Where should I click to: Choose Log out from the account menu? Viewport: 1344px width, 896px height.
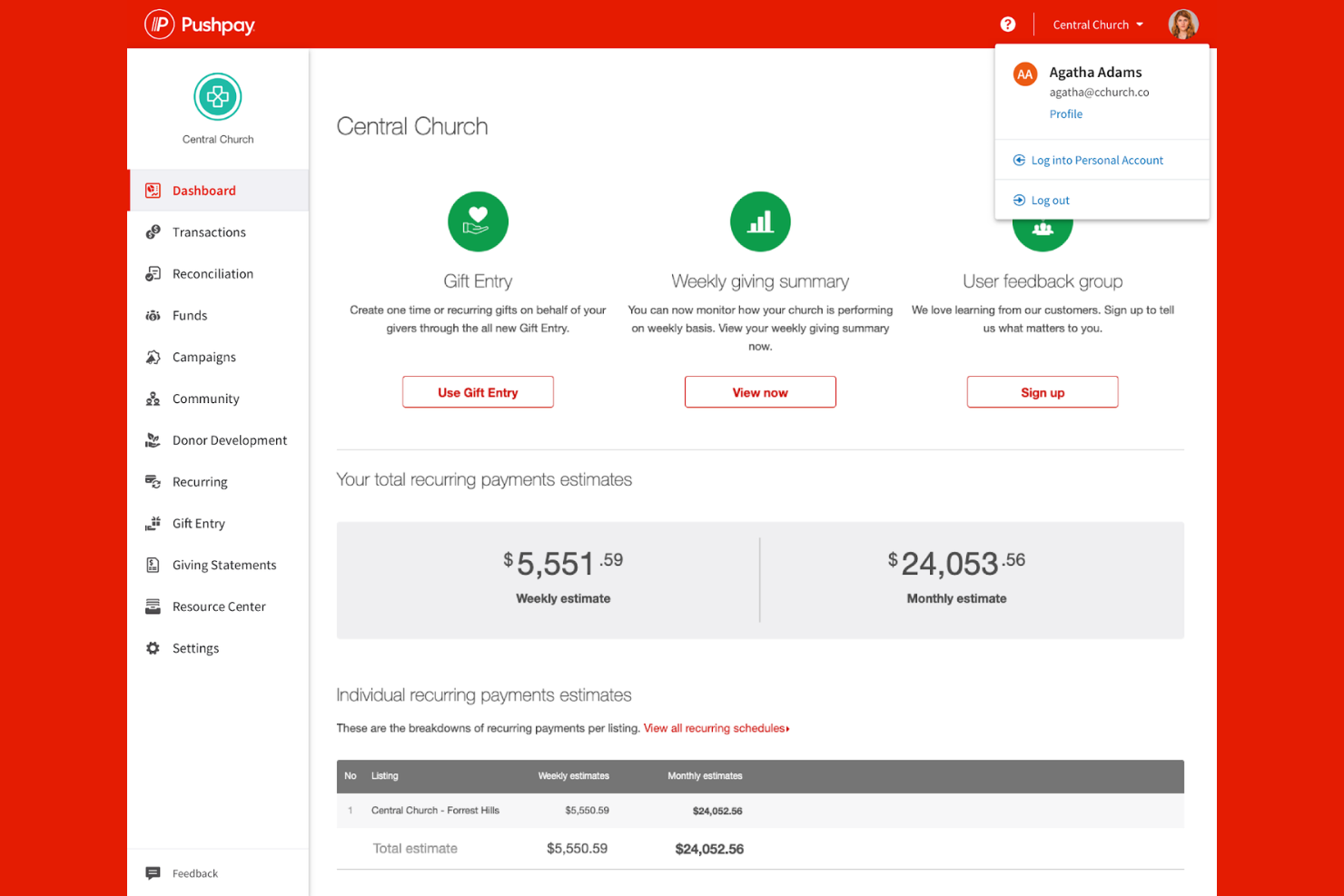coord(1050,200)
